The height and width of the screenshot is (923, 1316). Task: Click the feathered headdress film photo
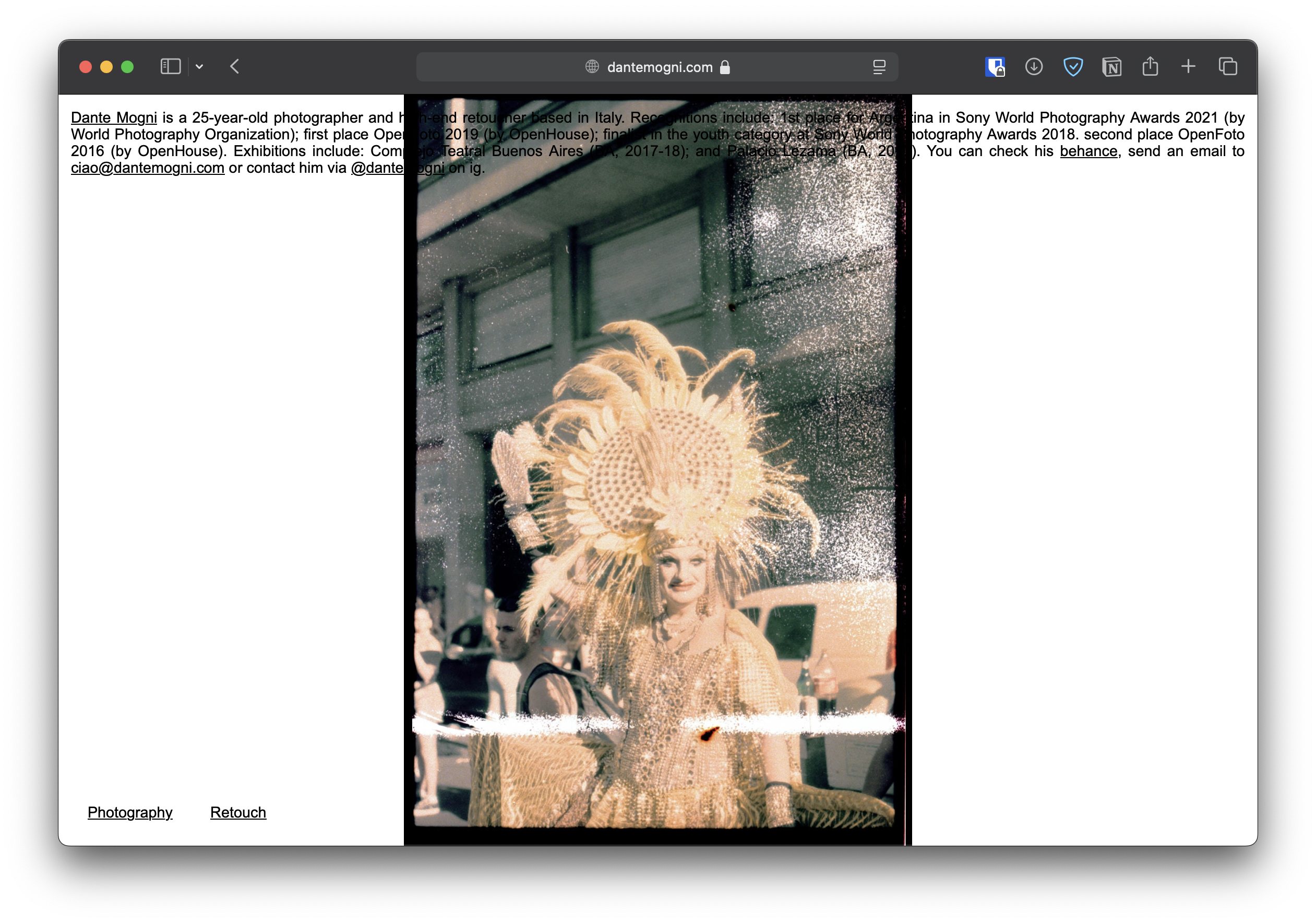tap(657, 470)
